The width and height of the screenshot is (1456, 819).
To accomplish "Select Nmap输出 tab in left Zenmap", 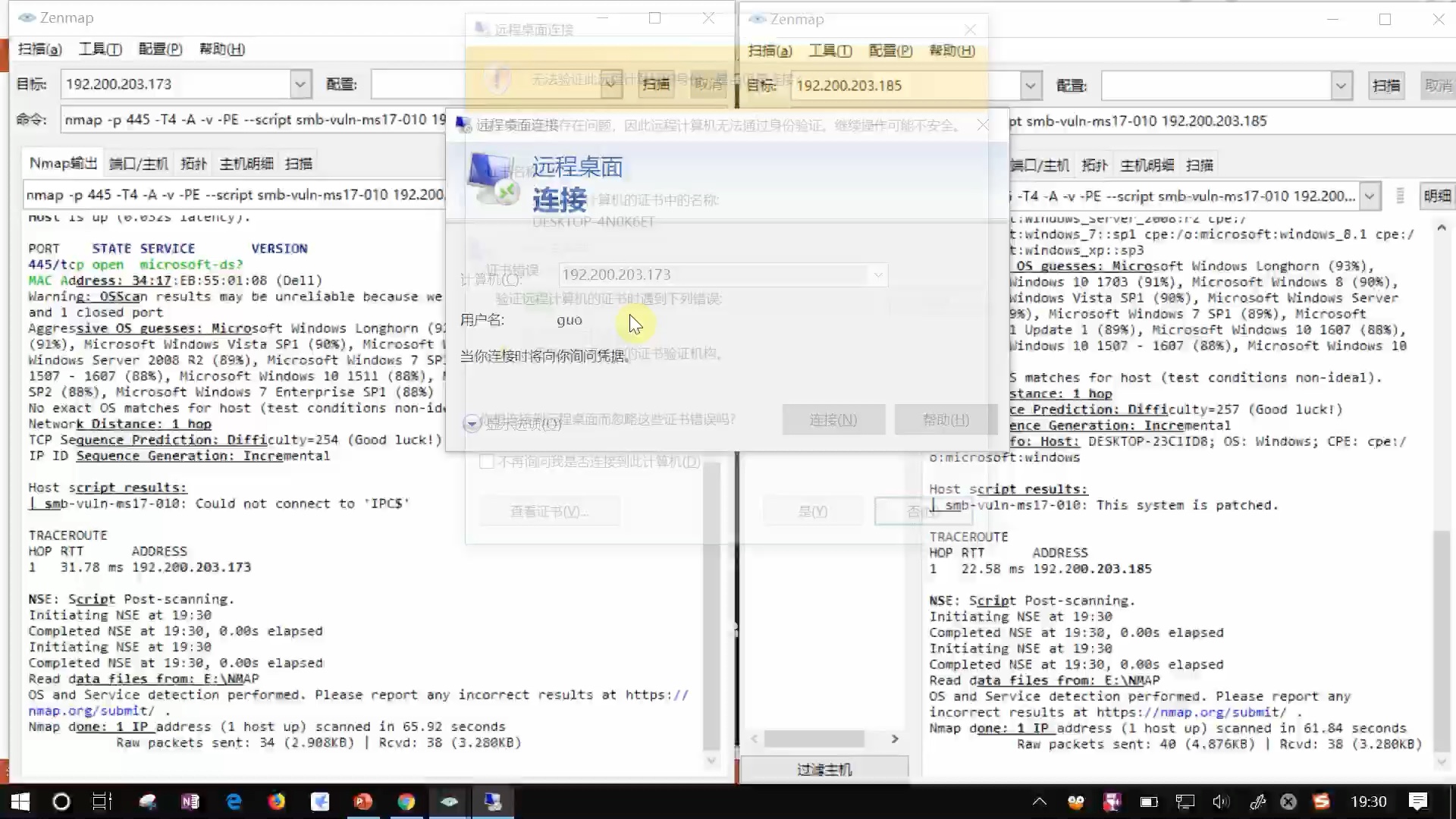I will (63, 163).
